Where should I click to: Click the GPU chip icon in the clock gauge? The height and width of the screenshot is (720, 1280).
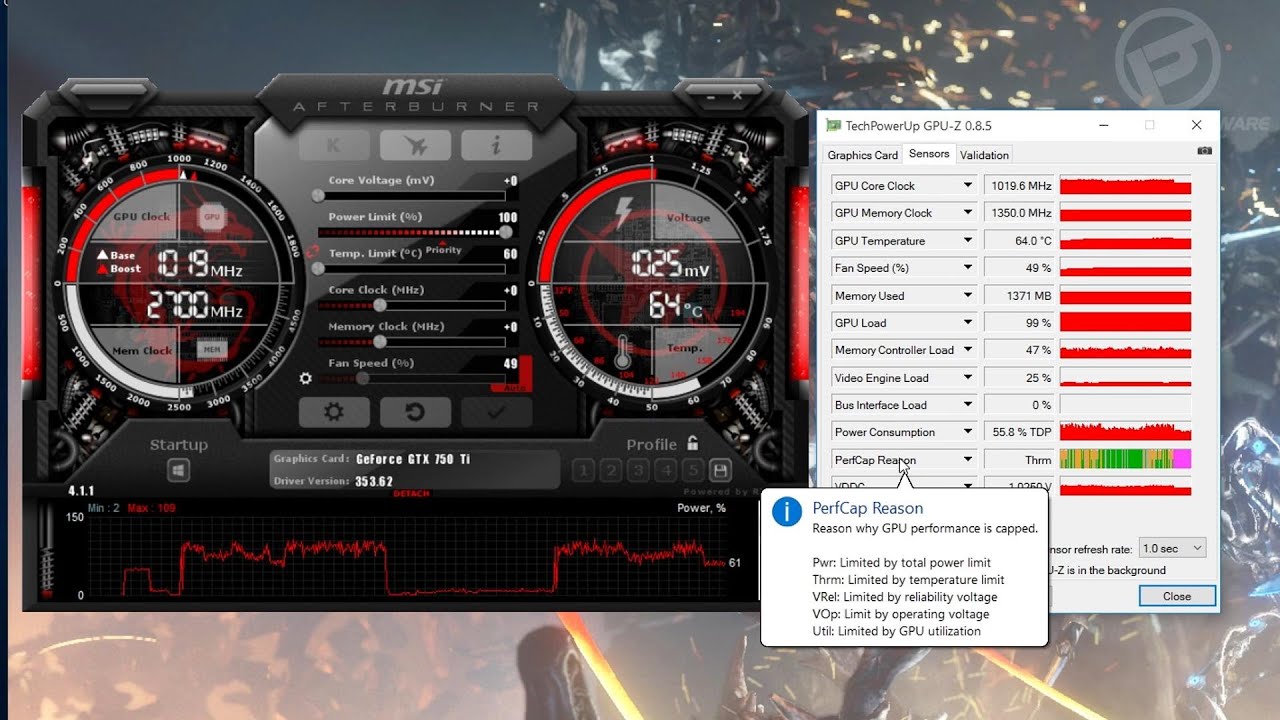point(210,216)
